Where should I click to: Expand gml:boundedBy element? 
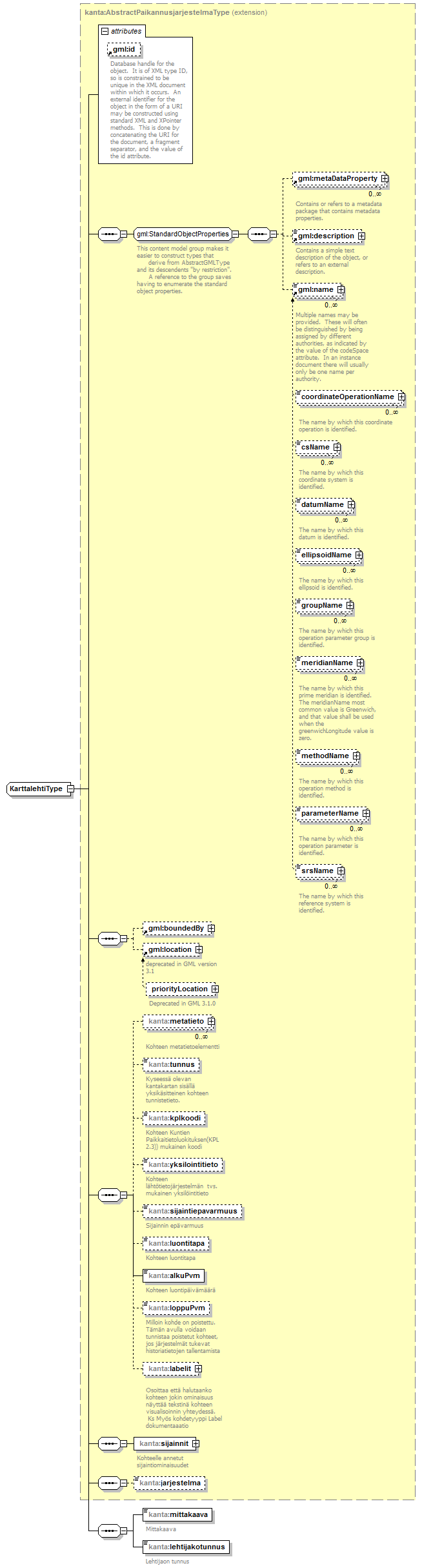coord(211,928)
